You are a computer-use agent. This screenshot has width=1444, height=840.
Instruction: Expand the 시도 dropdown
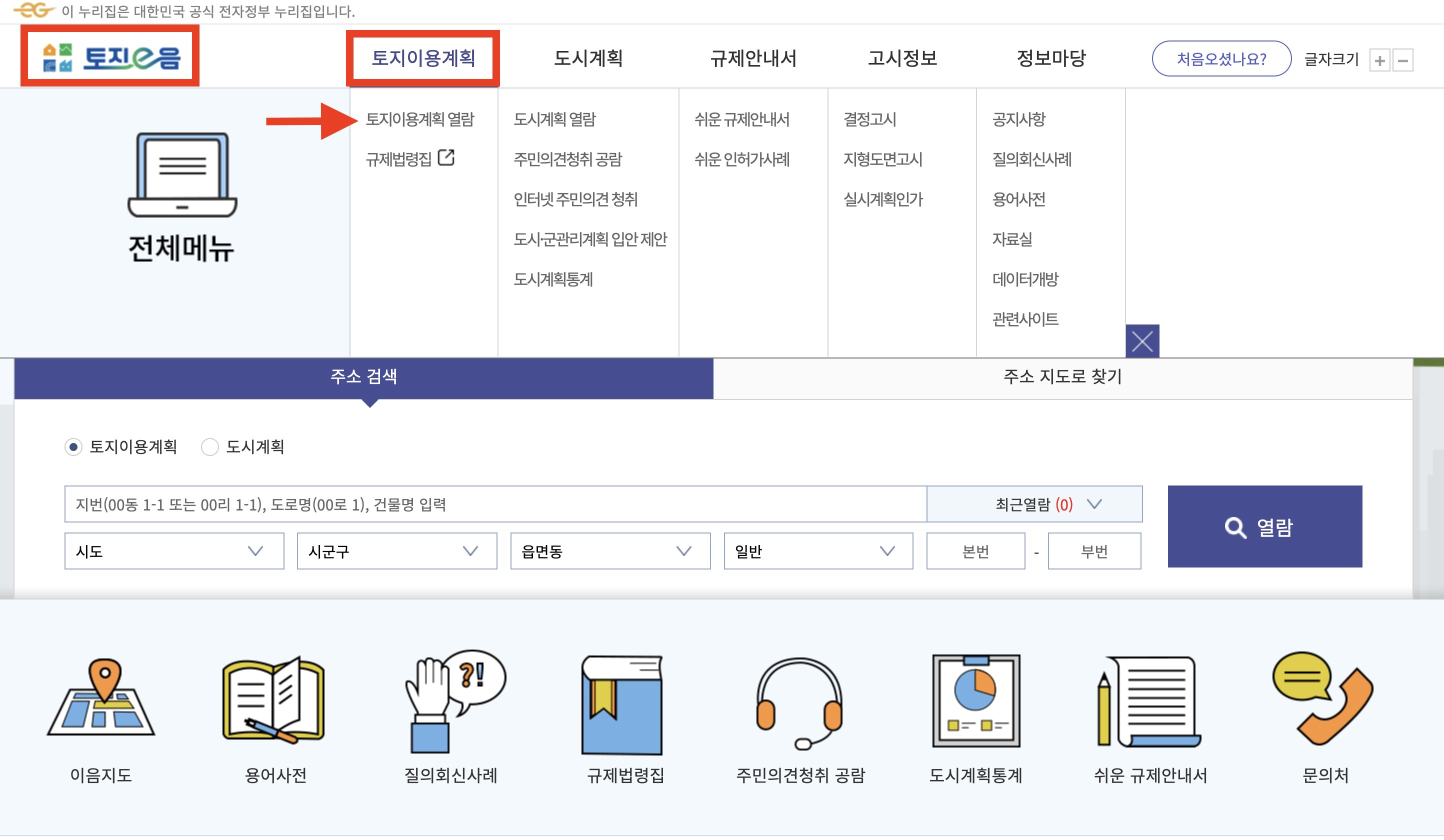tap(173, 551)
